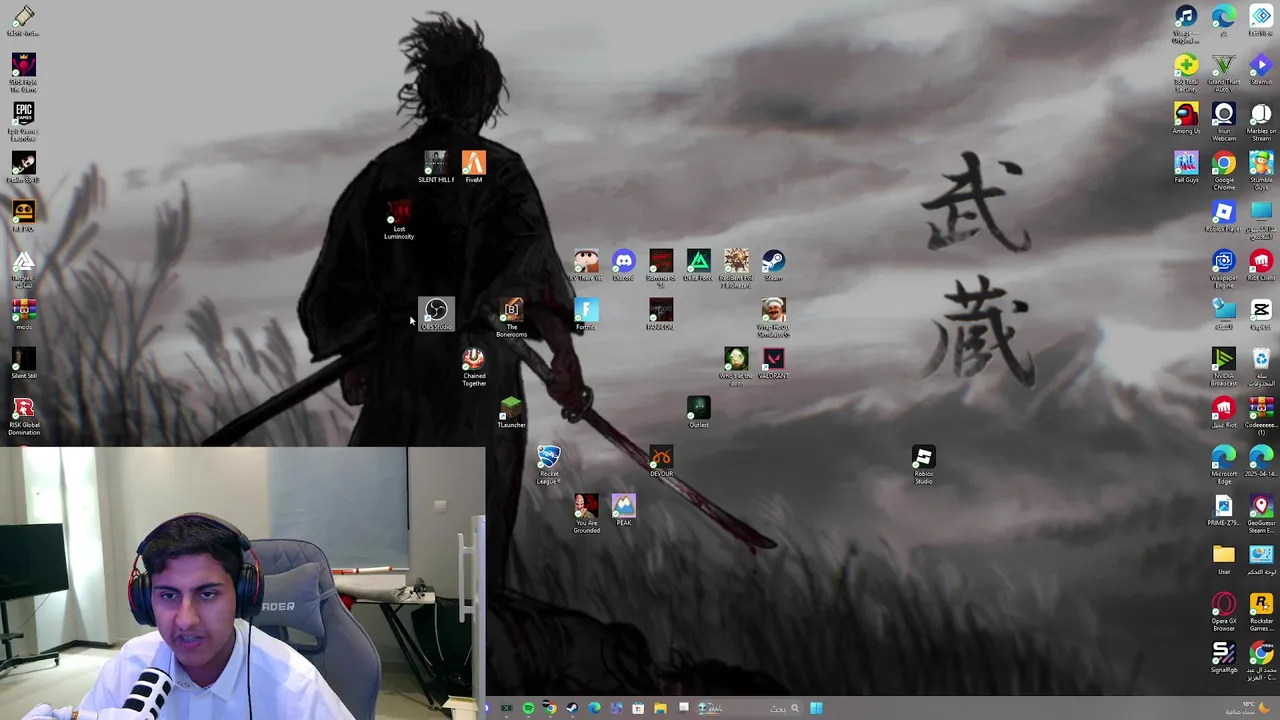This screenshot has width=1280, height=720.
Task: Open the PRIME-Z79 image file icon
Action: point(1224,510)
